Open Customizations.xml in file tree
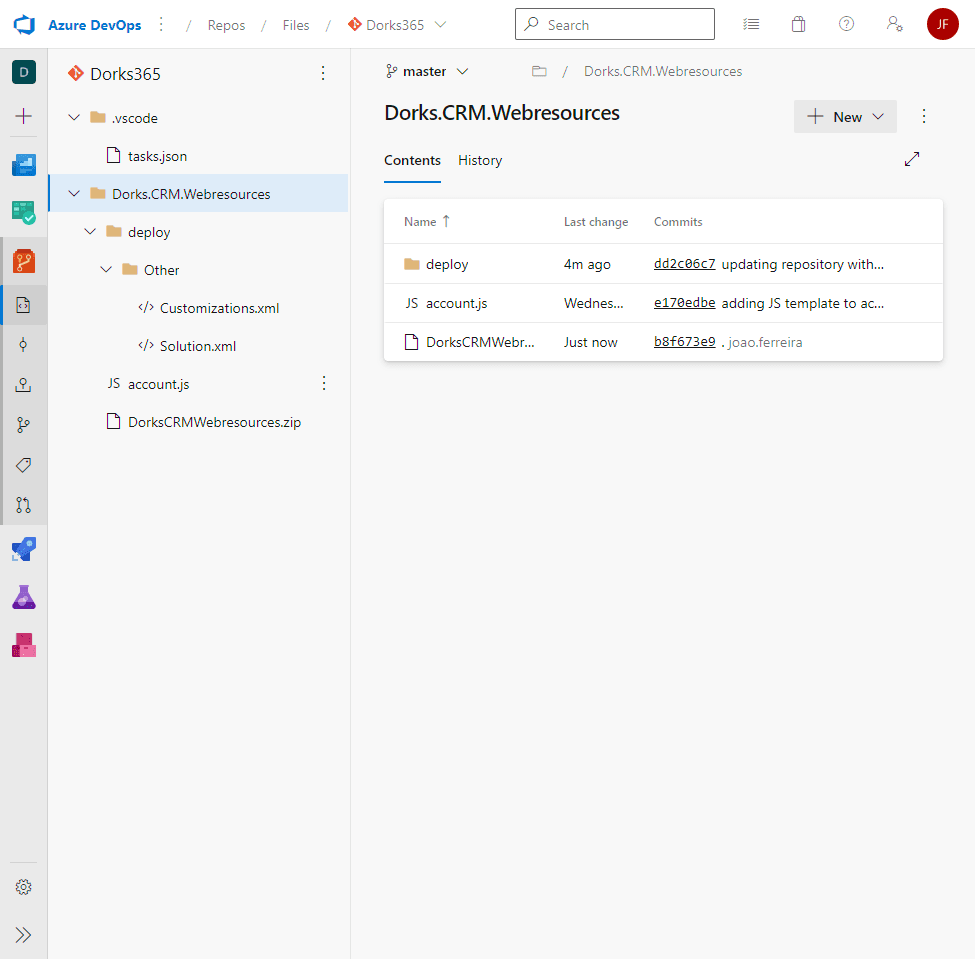 coord(219,308)
